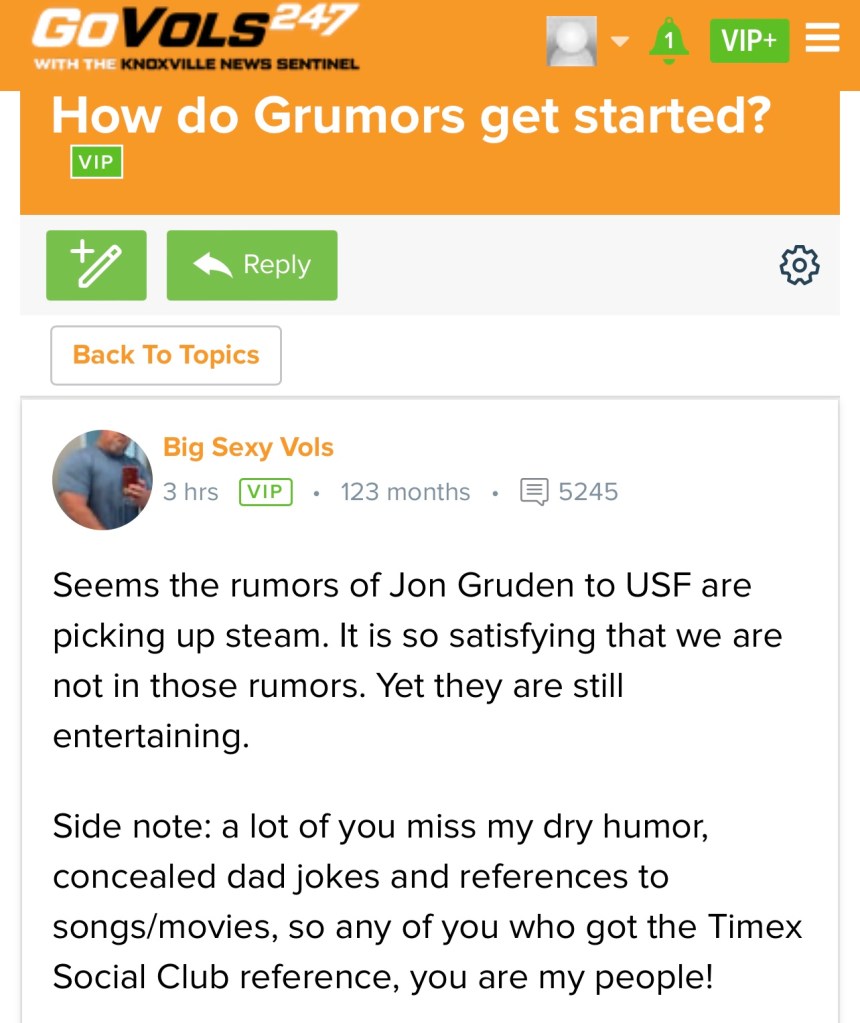Go to the GoVols247 home logo
Screen dimensions: 860x1023
195,28
